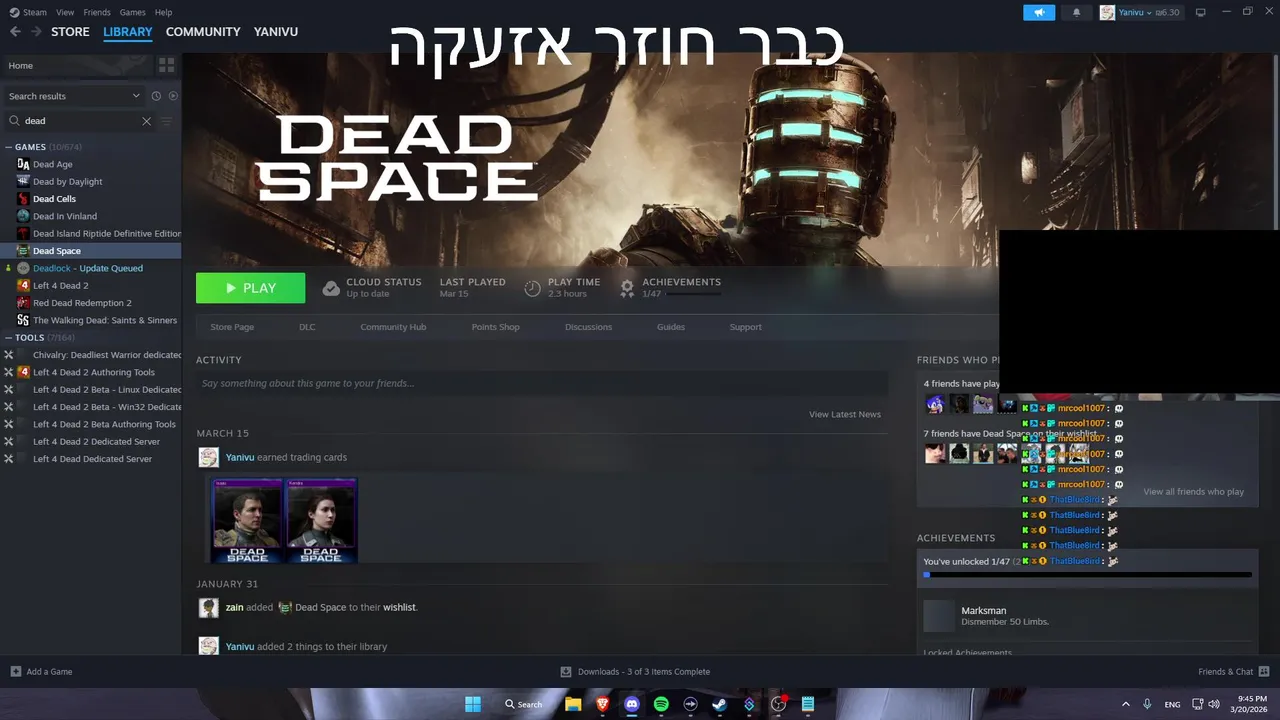Go back with the navigation arrow
1280x720 pixels.
[x=15, y=32]
